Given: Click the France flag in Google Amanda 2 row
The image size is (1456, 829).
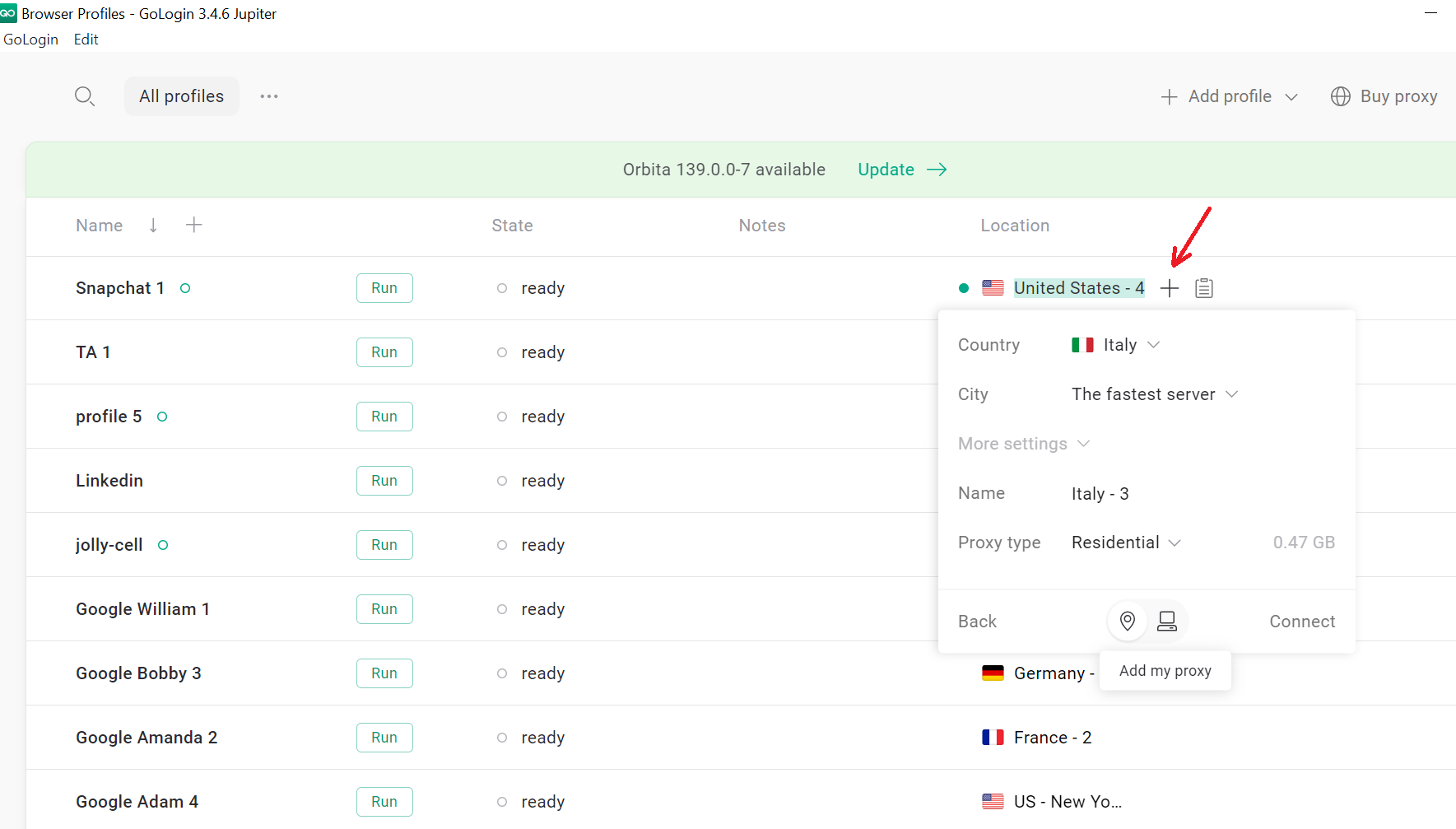Looking at the screenshot, I should pos(993,738).
